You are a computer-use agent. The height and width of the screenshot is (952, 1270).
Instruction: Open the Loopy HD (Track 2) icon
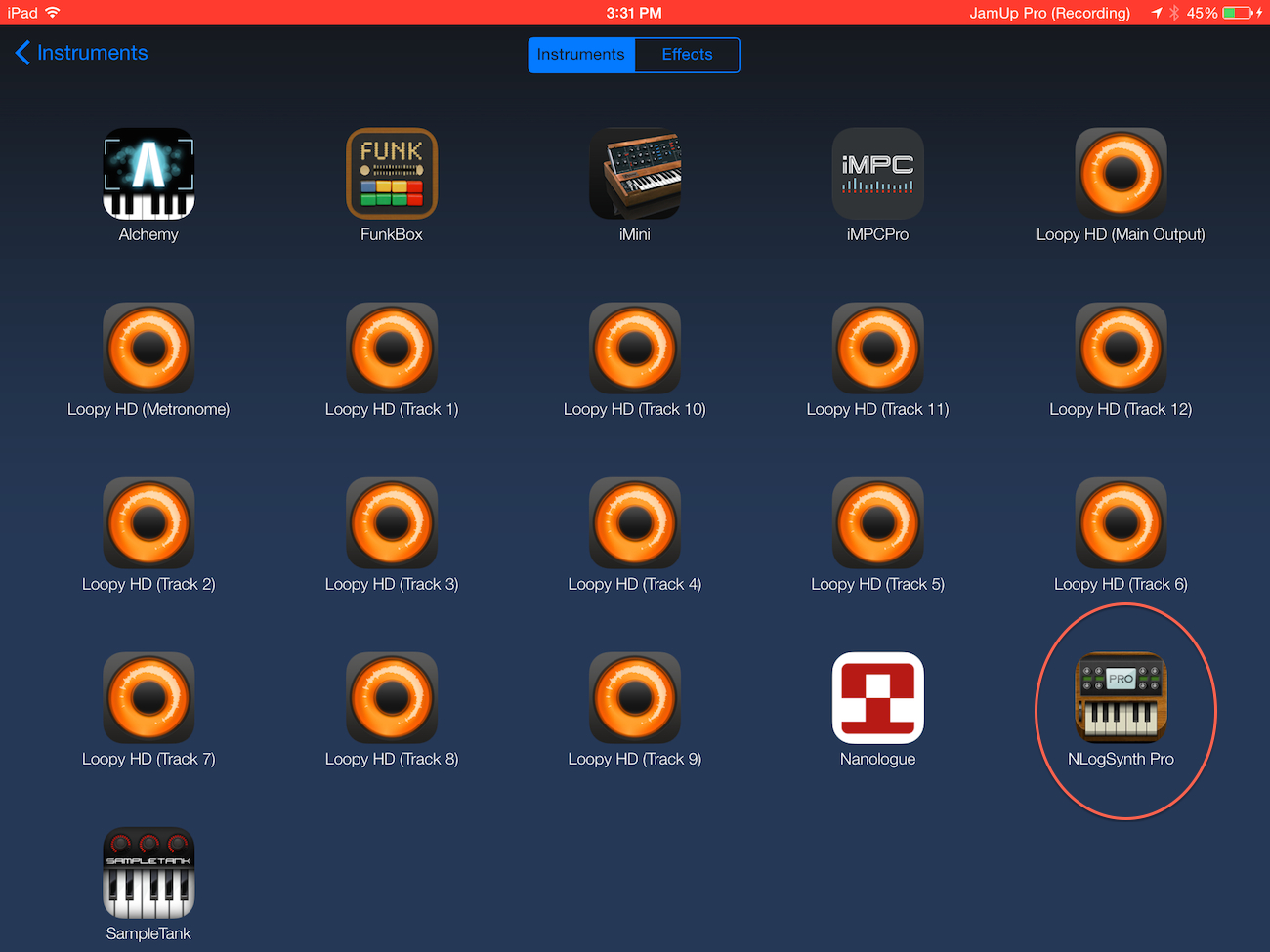(148, 523)
